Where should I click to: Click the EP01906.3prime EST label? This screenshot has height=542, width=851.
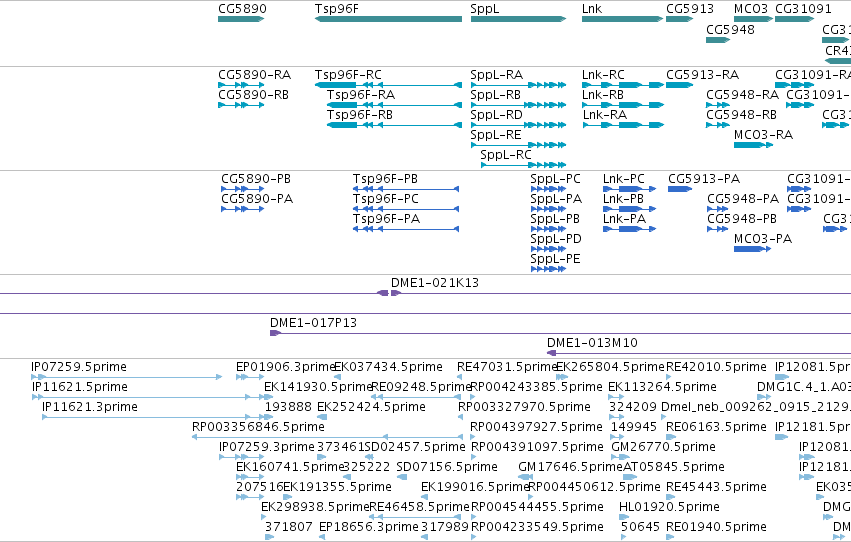pos(285,367)
